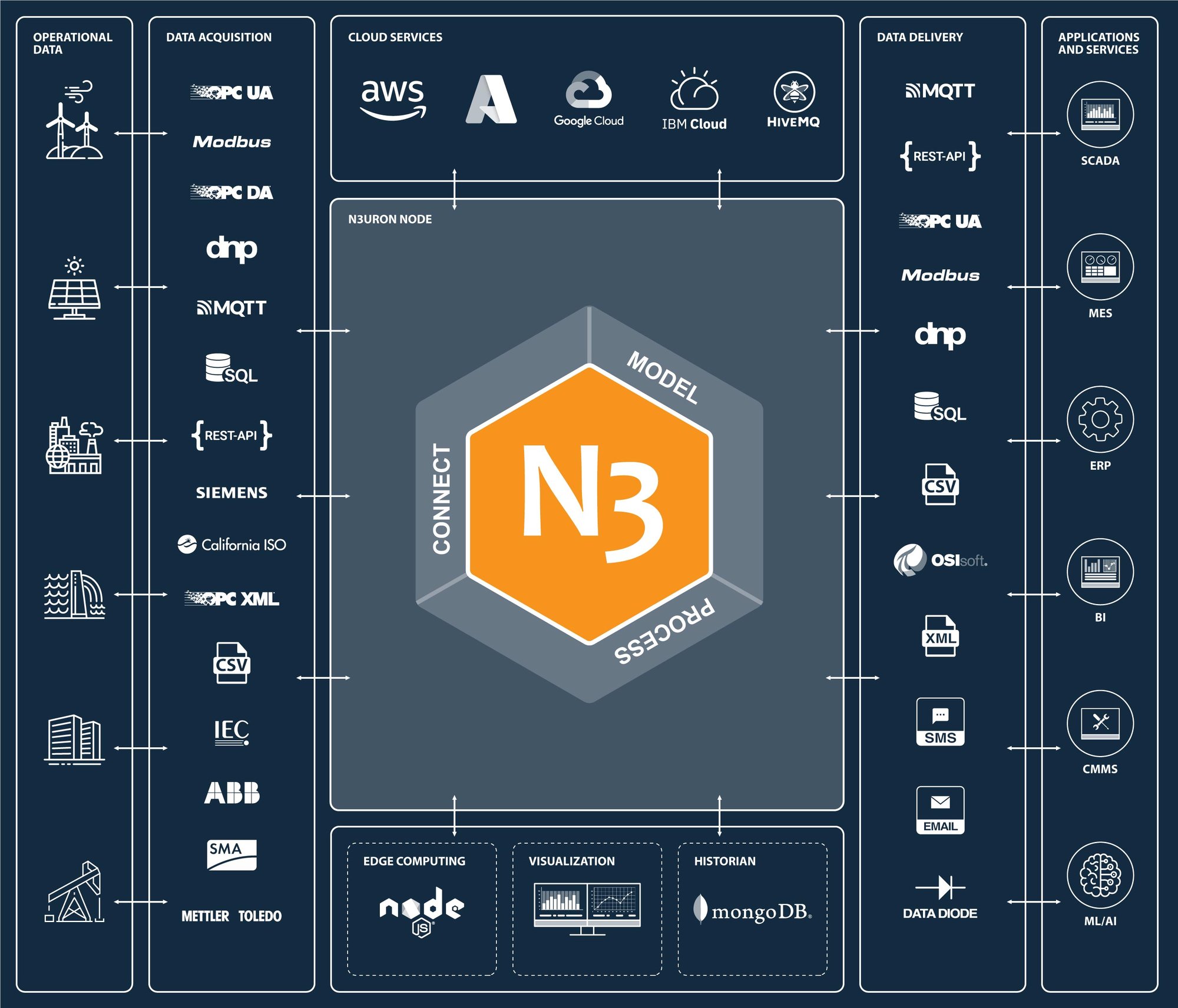Click the CONNECT label on the hexagon
Viewport: 1178px width, 1008px height.
click(x=441, y=499)
